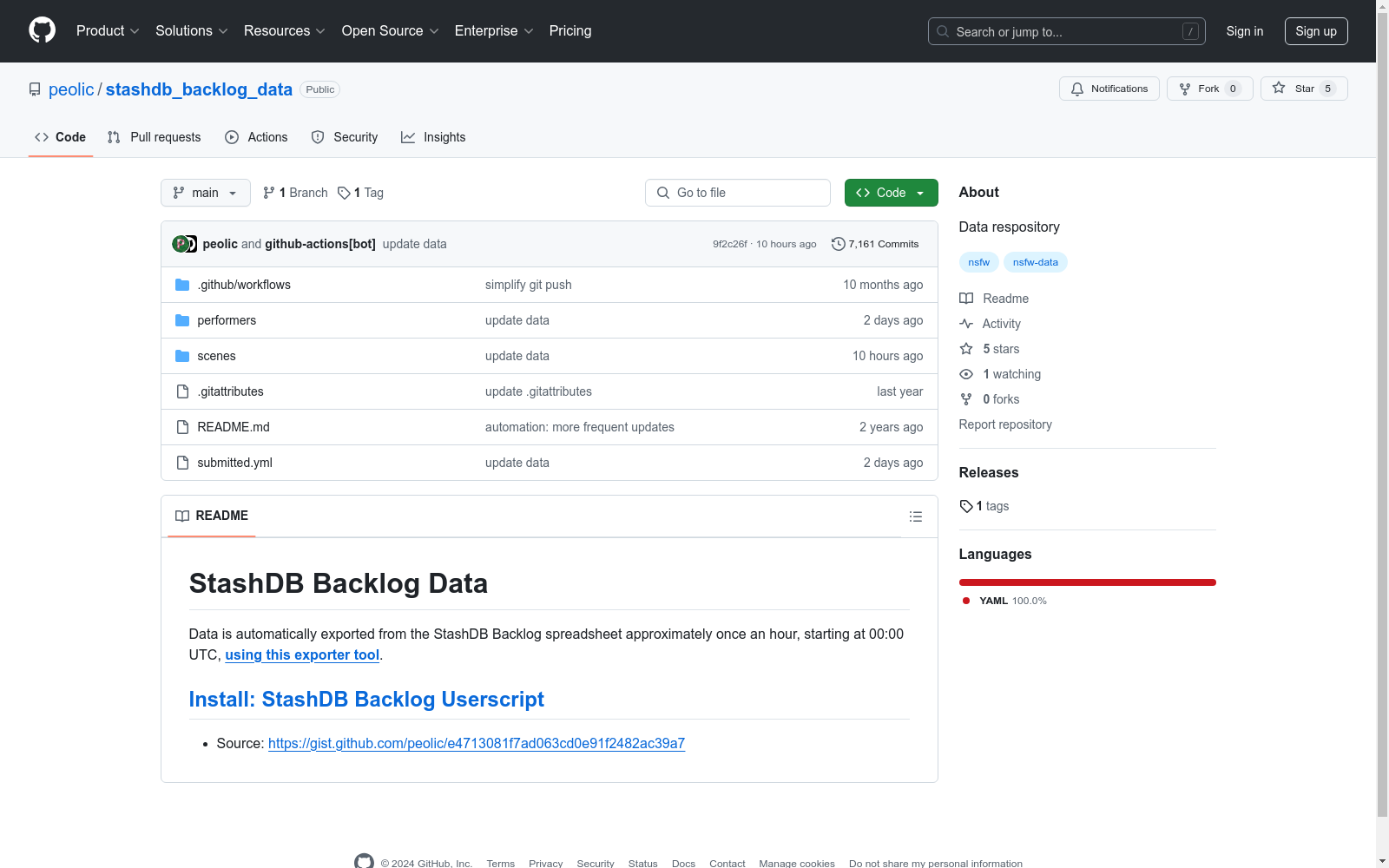Click the footer GitHub logo
This screenshot has height=868, width=1389.
click(364, 862)
